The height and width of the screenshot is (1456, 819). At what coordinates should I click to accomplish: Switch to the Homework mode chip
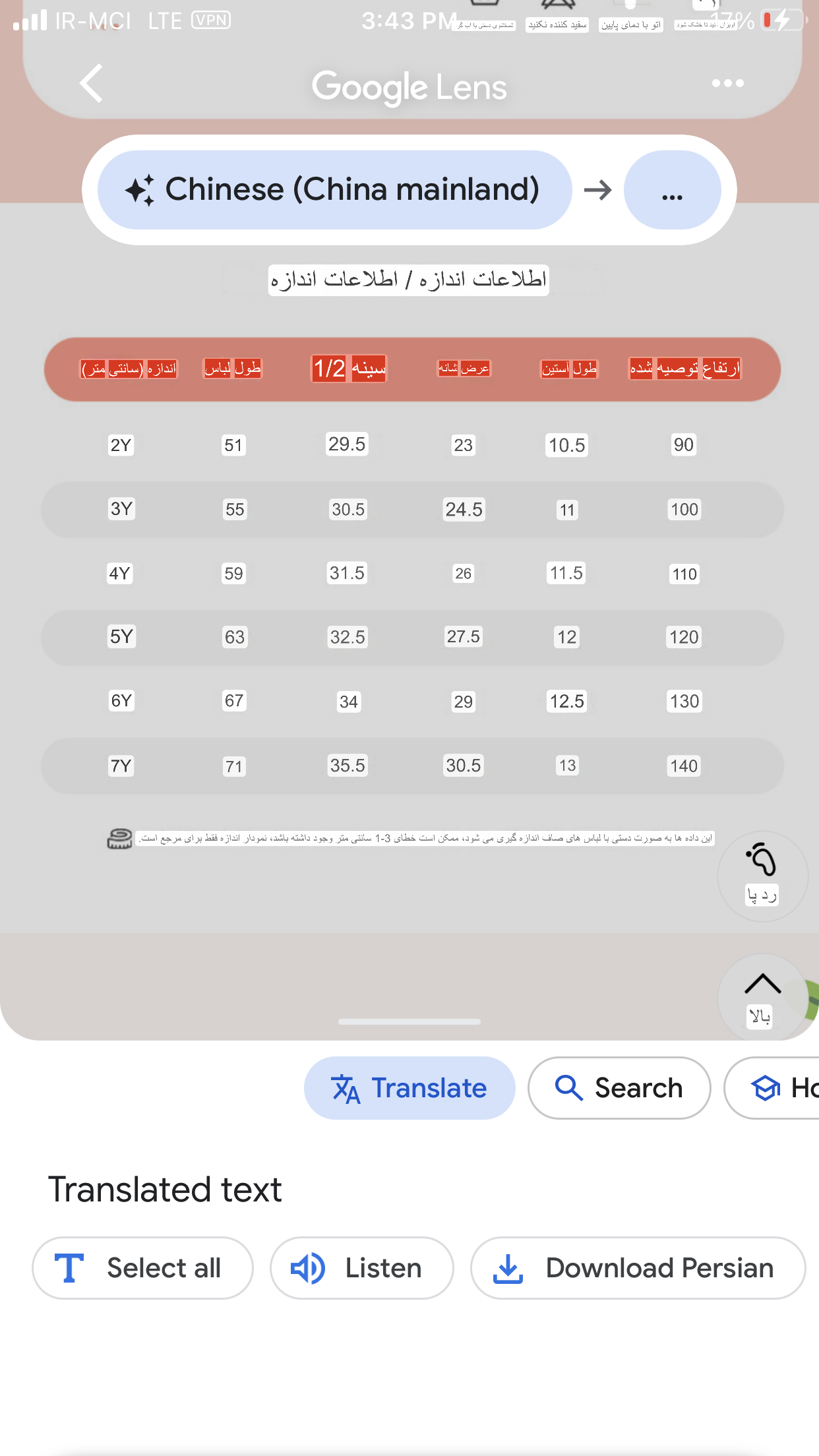click(x=772, y=1088)
